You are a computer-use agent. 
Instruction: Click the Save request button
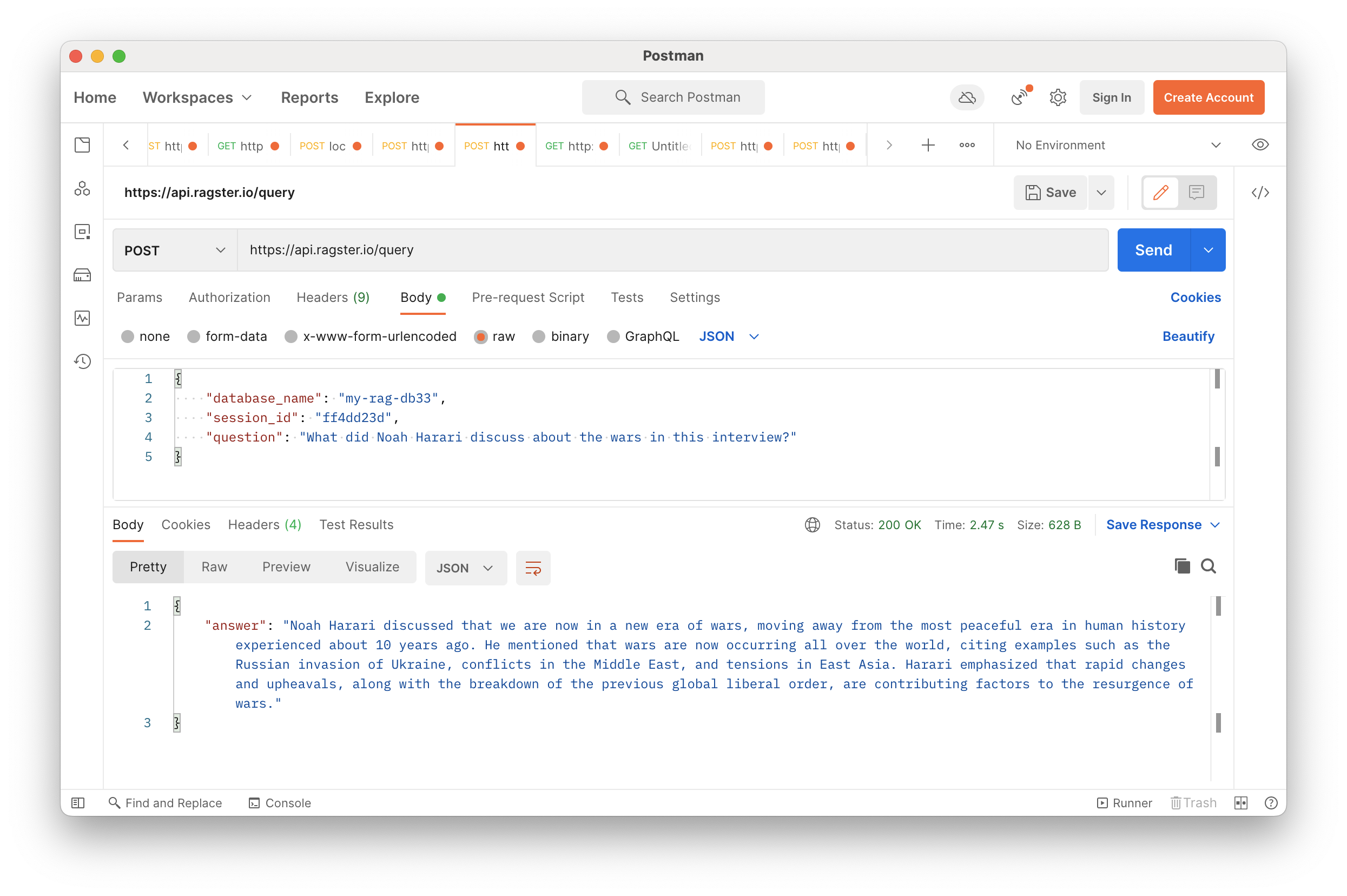pos(1051,193)
